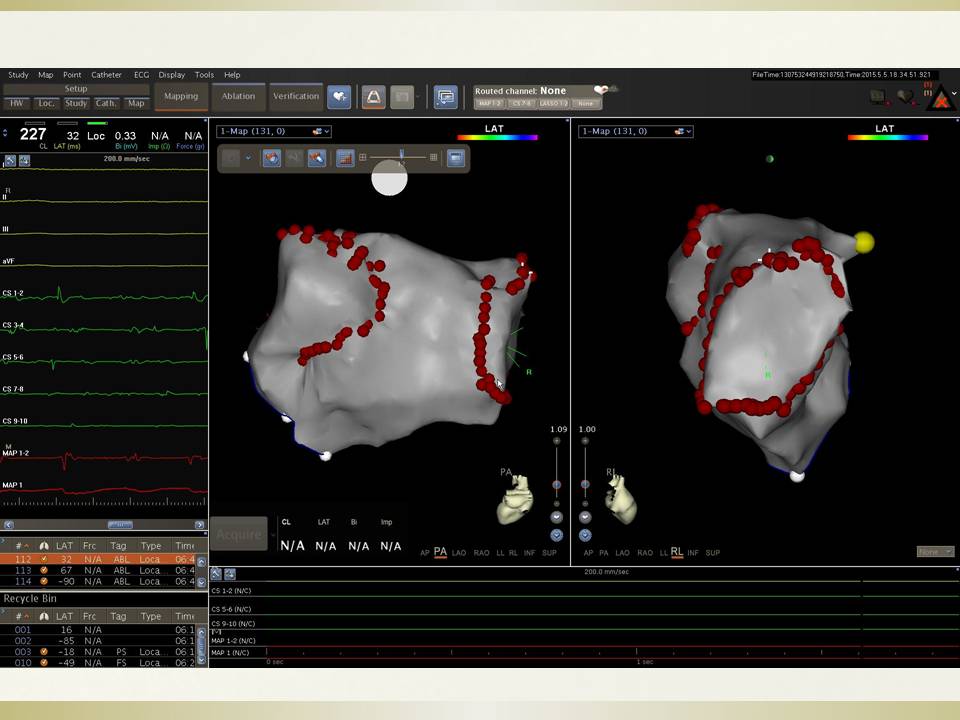
Task: Click the screen layout icon in top toolbar
Action: coord(445,97)
